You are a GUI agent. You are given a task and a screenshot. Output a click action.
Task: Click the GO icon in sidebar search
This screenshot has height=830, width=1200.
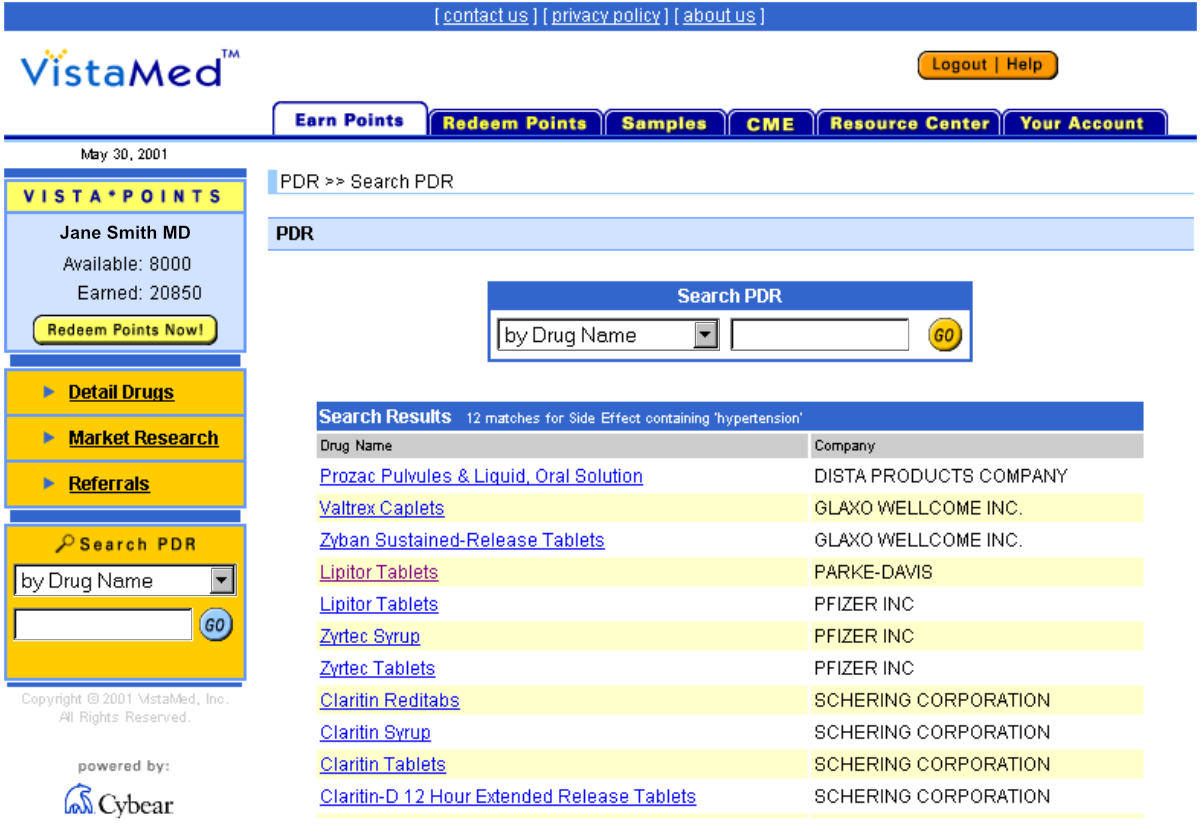[x=216, y=625]
